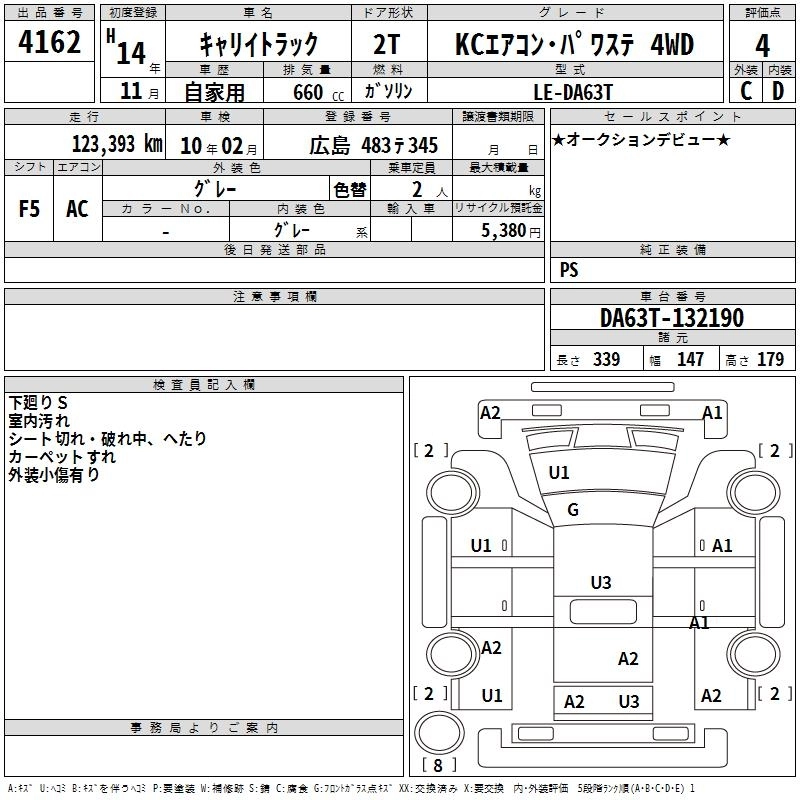800x800 pixels.
Task: Select the air conditioner value AC
Action: (77, 209)
